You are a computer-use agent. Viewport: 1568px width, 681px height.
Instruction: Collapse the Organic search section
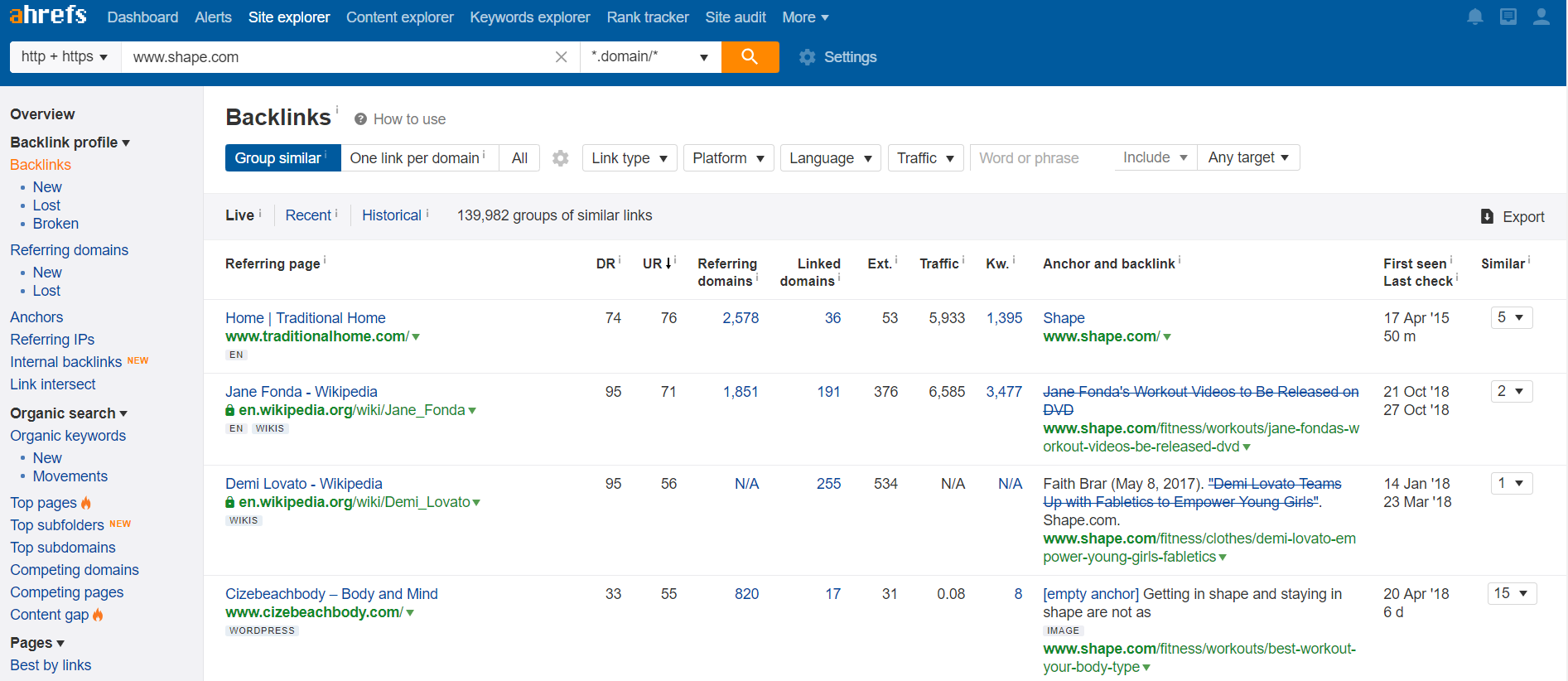click(x=69, y=413)
